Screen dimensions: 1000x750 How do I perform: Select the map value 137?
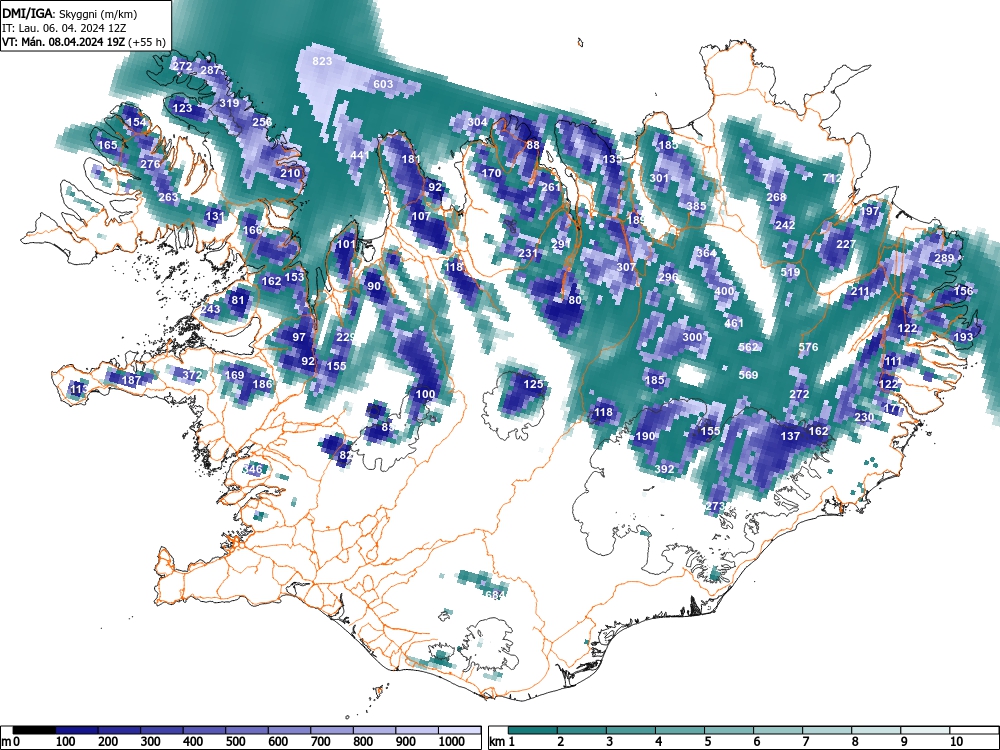coord(790,436)
